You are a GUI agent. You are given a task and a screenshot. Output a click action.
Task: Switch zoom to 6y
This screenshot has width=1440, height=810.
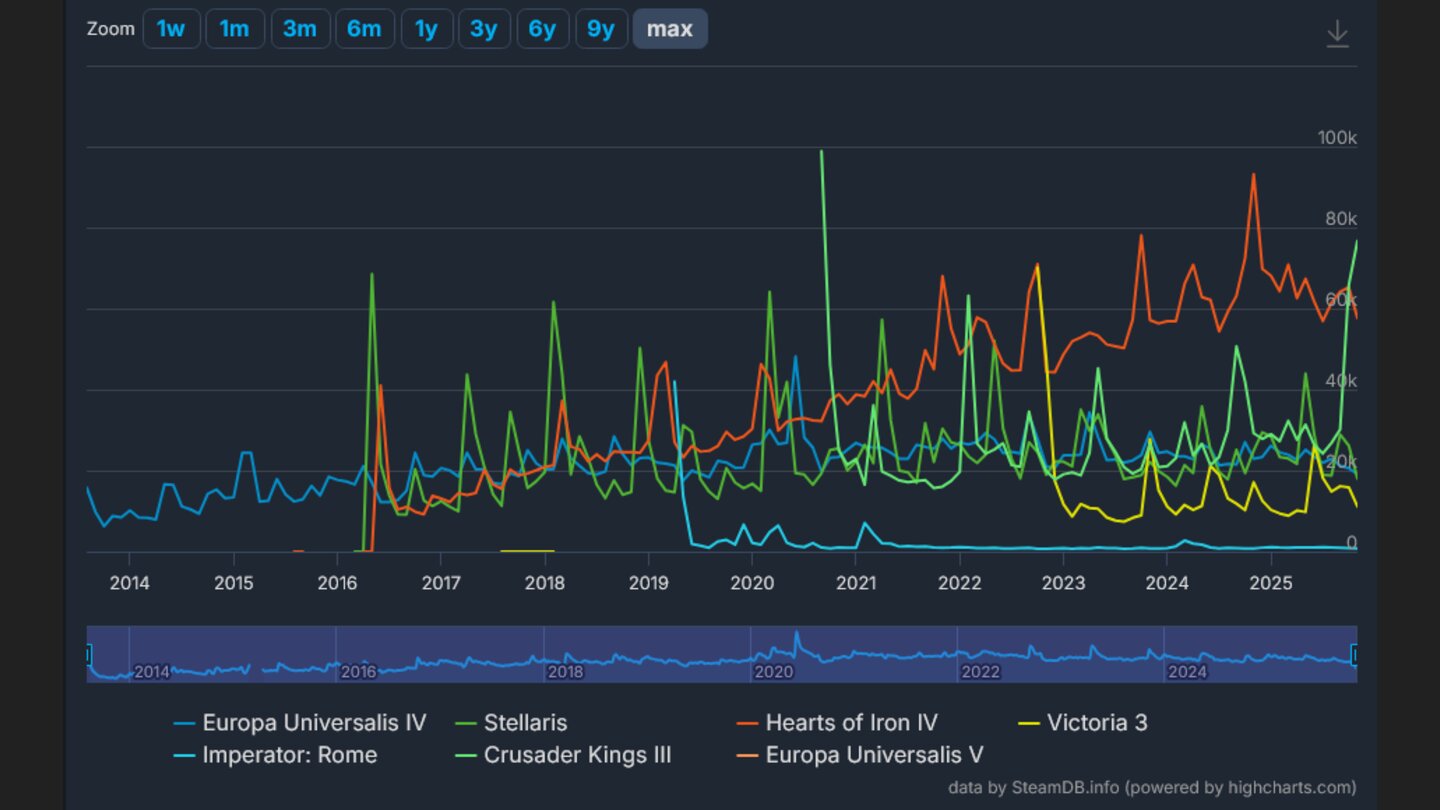coord(542,29)
